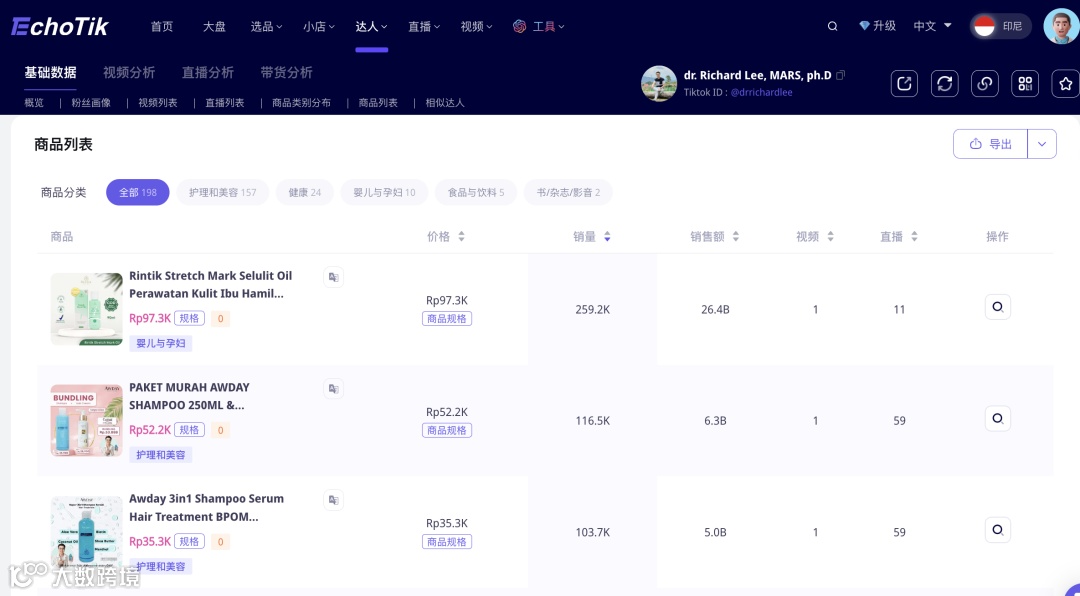Jump to 商品列表 section
This screenshot has width=1080, height=596.
378,103
